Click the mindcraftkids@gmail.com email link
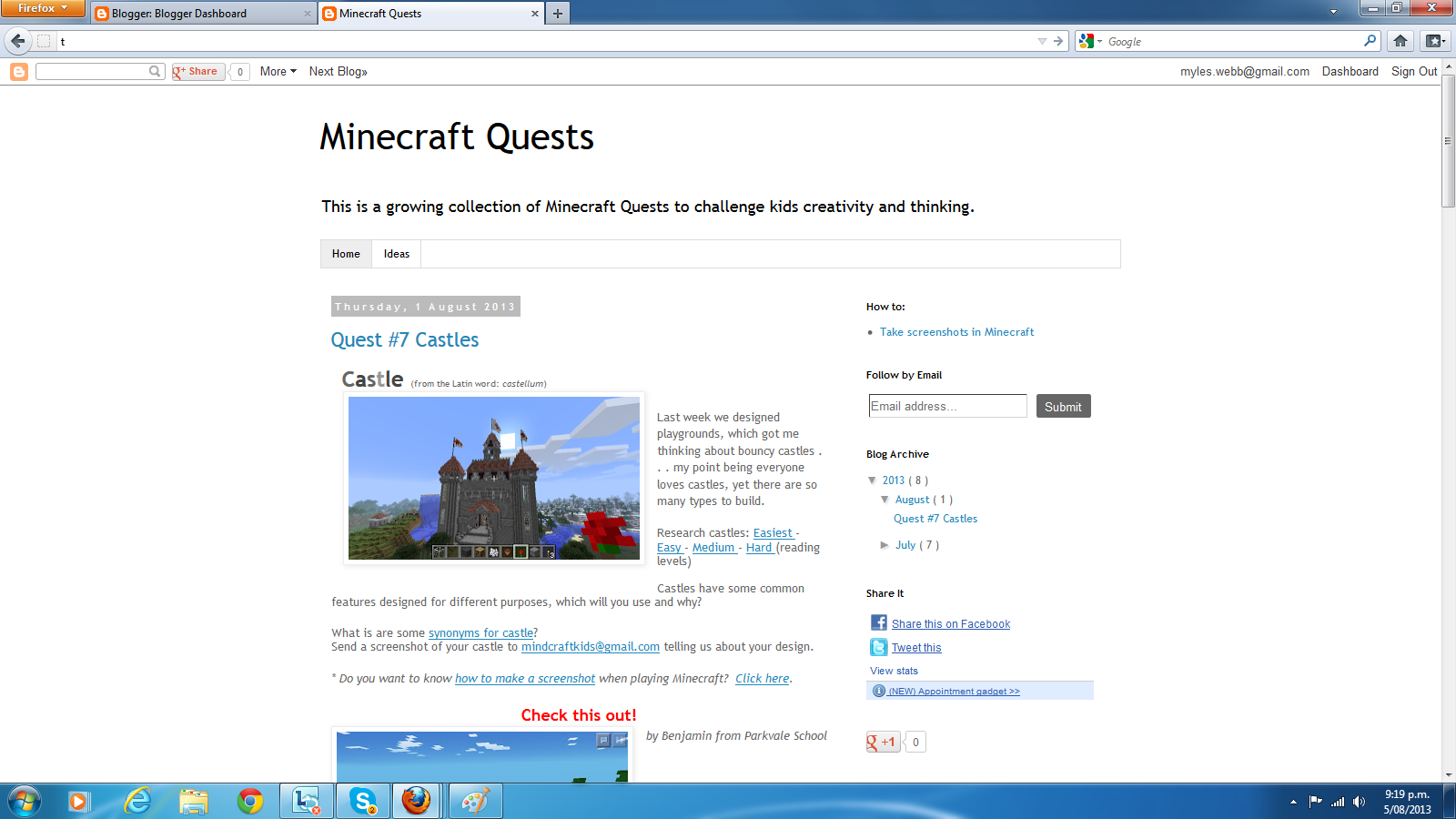Screen dimensions: 1456x819 pos(591,647)
